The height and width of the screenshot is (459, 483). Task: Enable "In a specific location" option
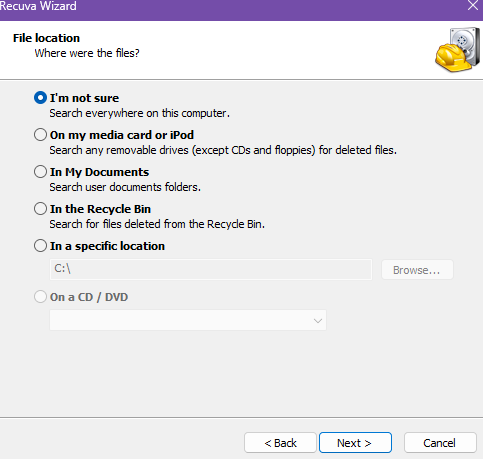[40, 246]
